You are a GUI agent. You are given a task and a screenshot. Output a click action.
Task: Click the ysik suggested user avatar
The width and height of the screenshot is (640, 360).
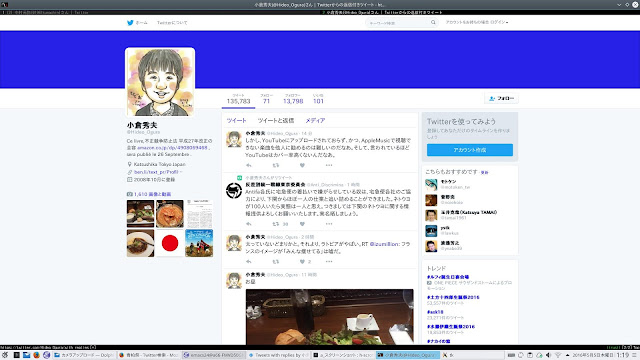click(x=431, y=231)
